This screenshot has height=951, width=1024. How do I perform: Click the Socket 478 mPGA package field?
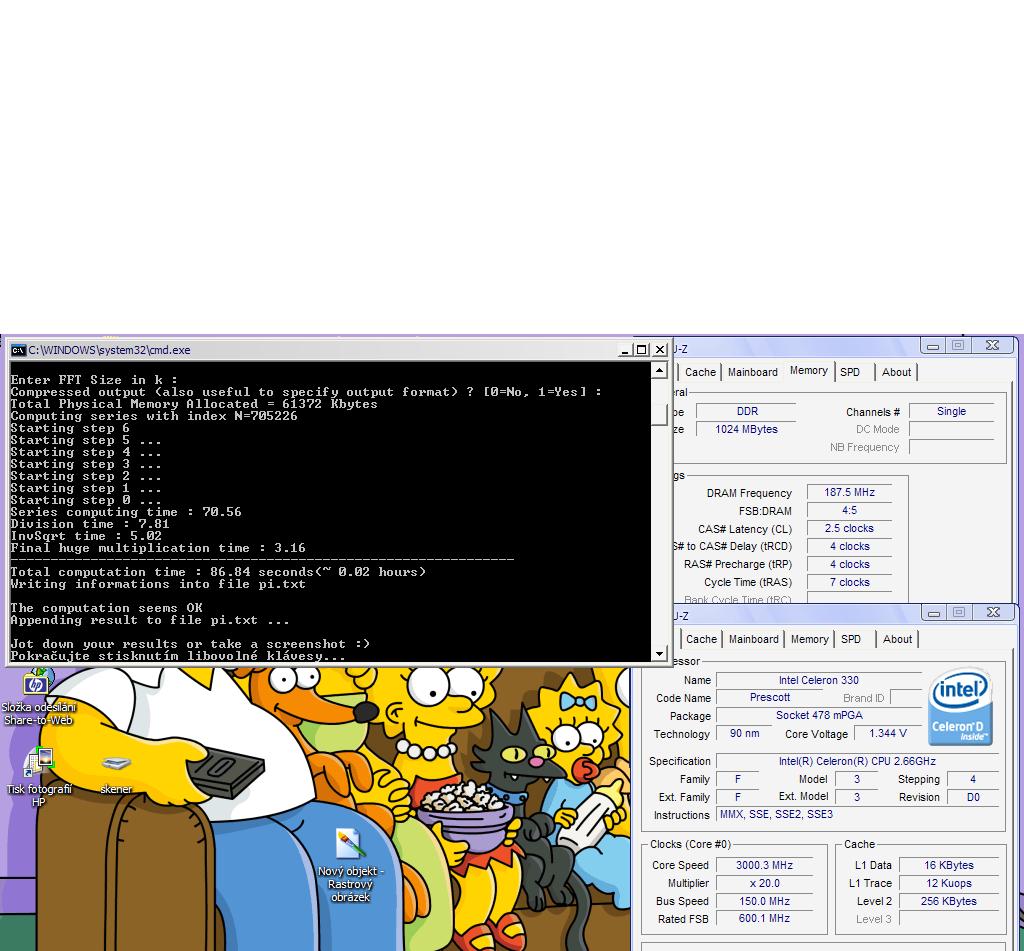pyautogui.click(x=819, y=716)
